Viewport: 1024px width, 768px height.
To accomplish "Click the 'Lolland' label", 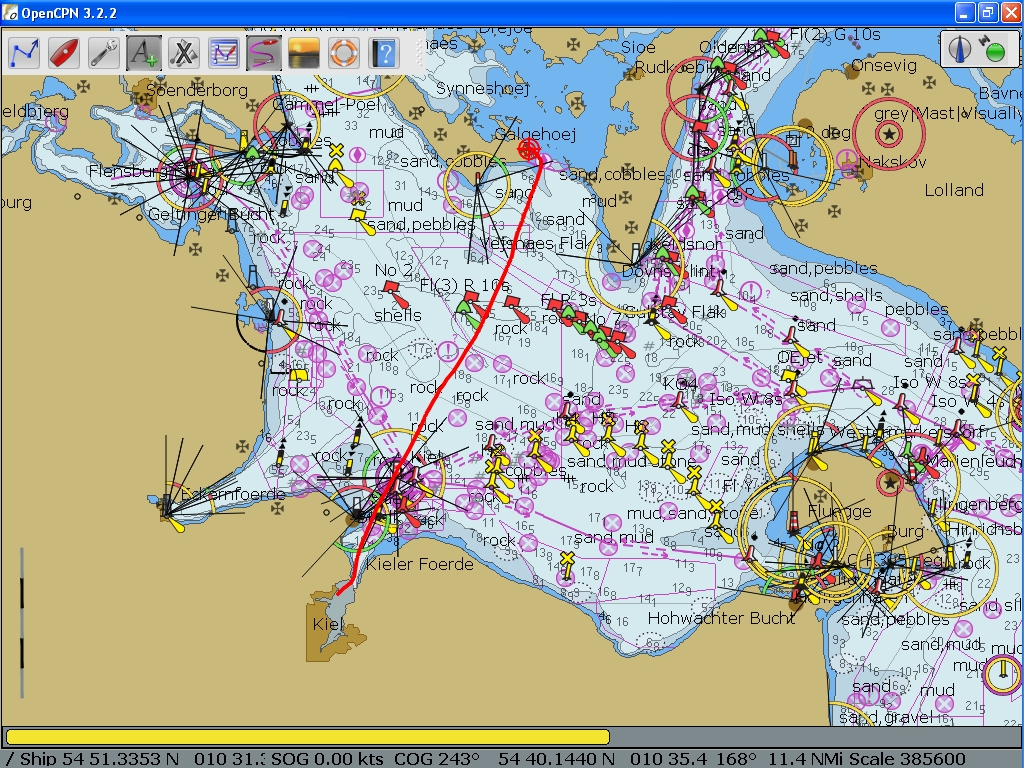I will [954, 190].
